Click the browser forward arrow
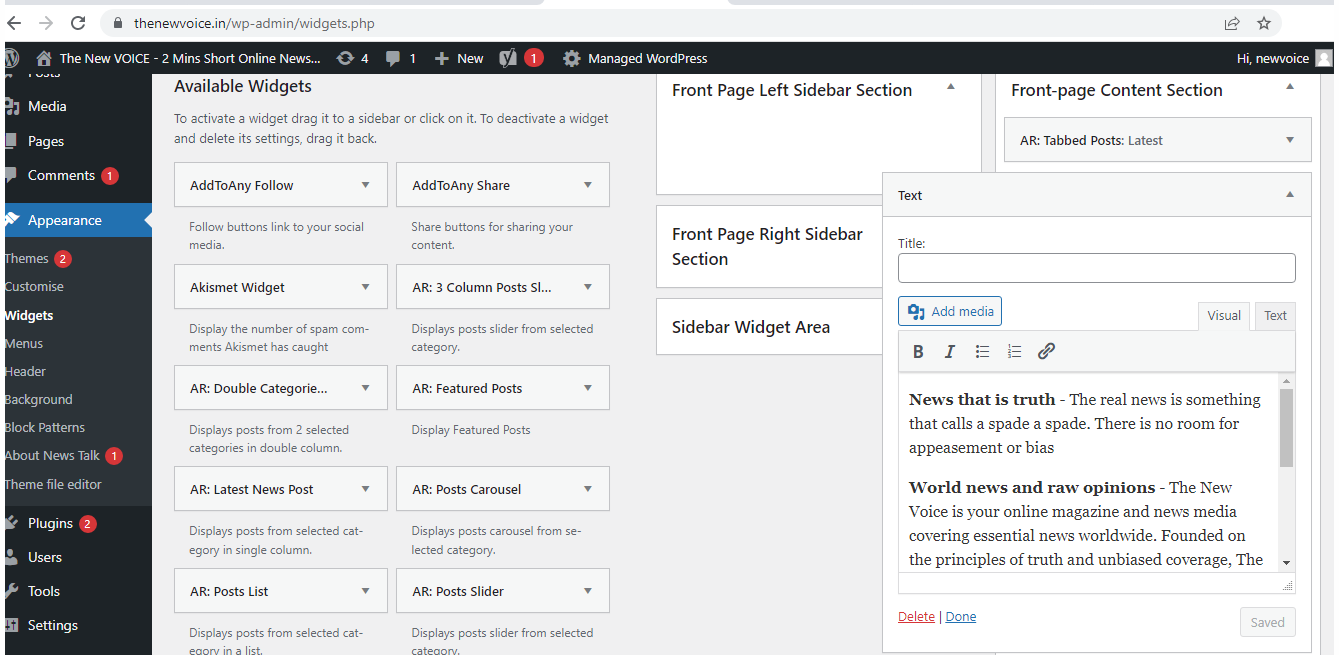1339x655 pixels. pyautogui.click(x=45, y=23)
